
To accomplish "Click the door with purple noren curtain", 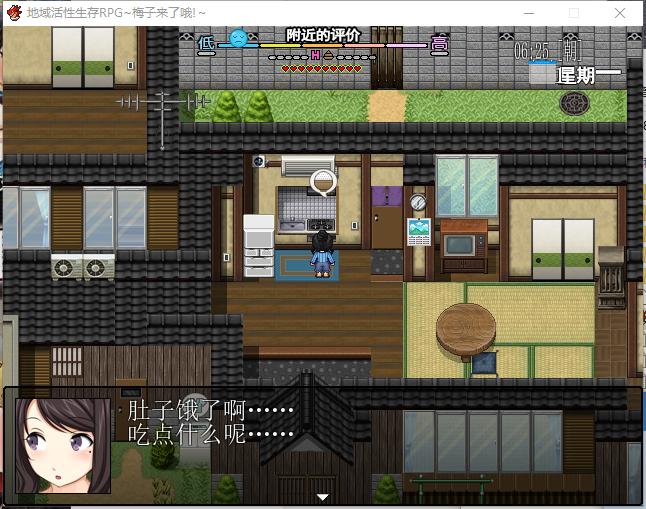I will 386,217.
